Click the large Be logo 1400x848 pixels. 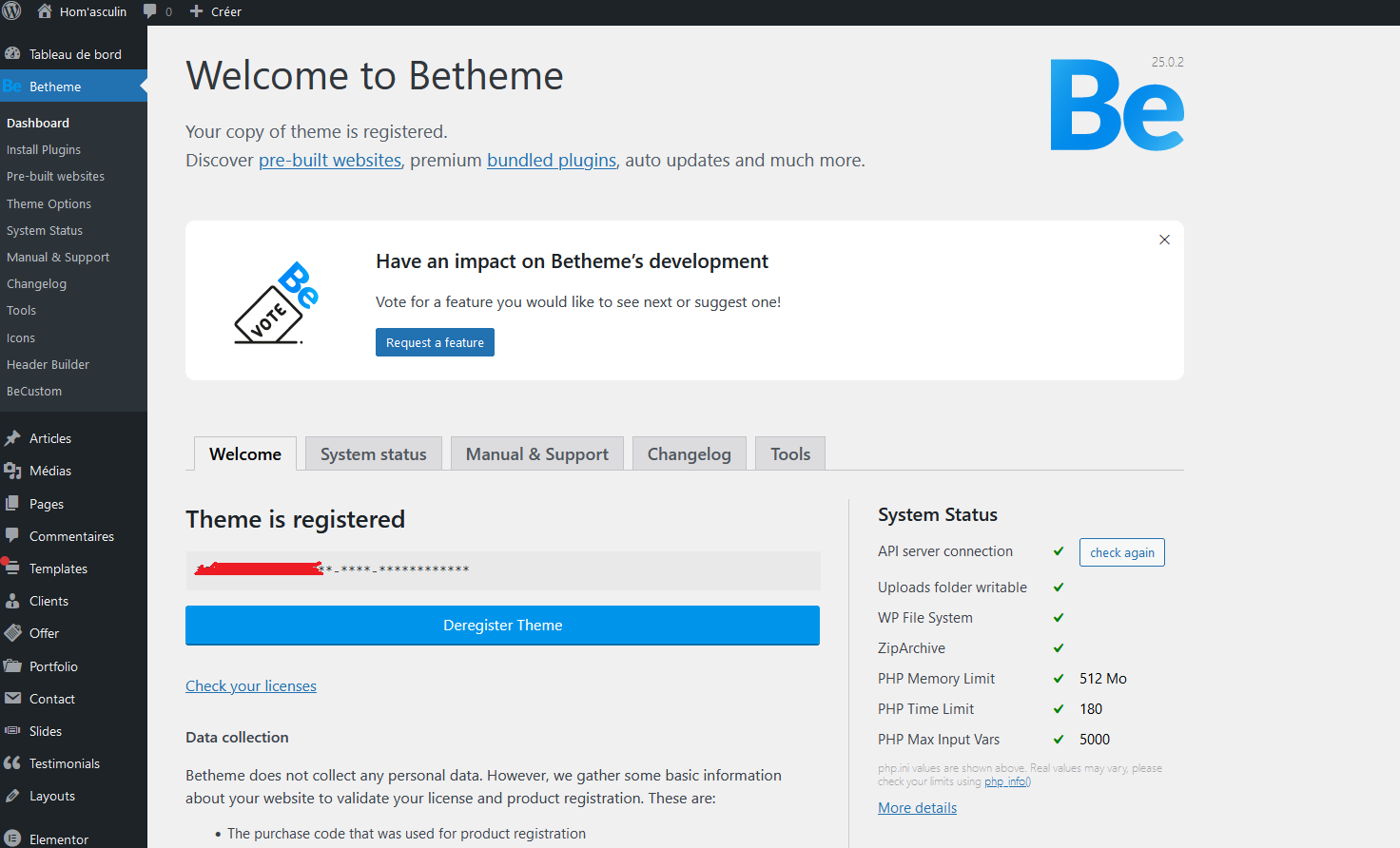tap(1117, 106)
